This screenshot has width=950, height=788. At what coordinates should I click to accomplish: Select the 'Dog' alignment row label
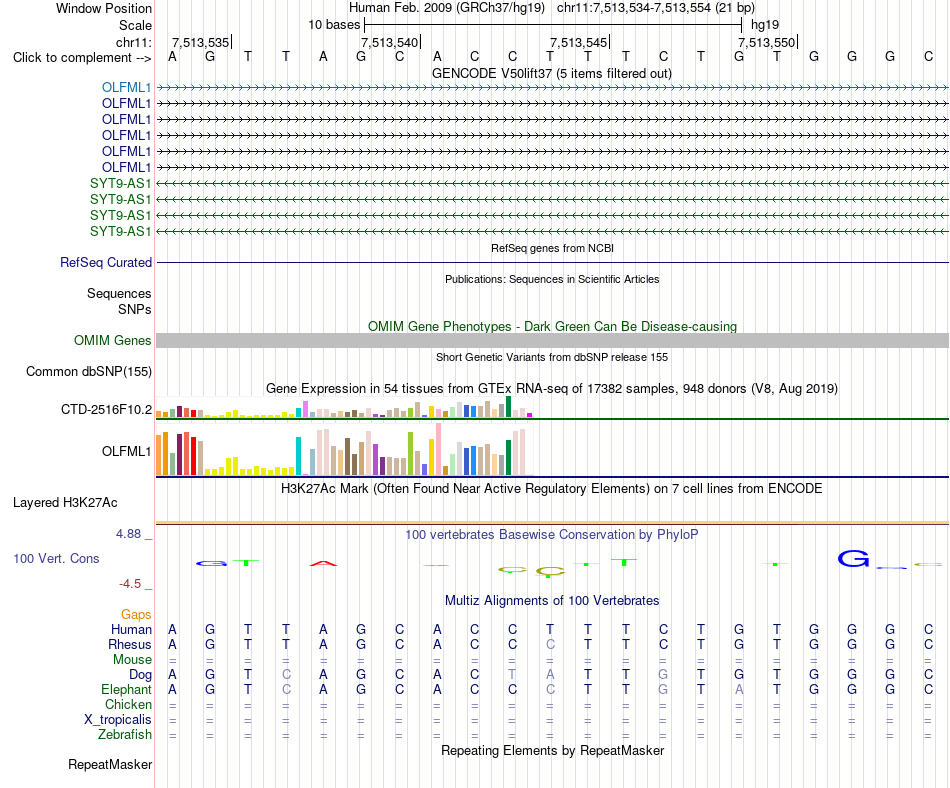[x=140, y=675]
